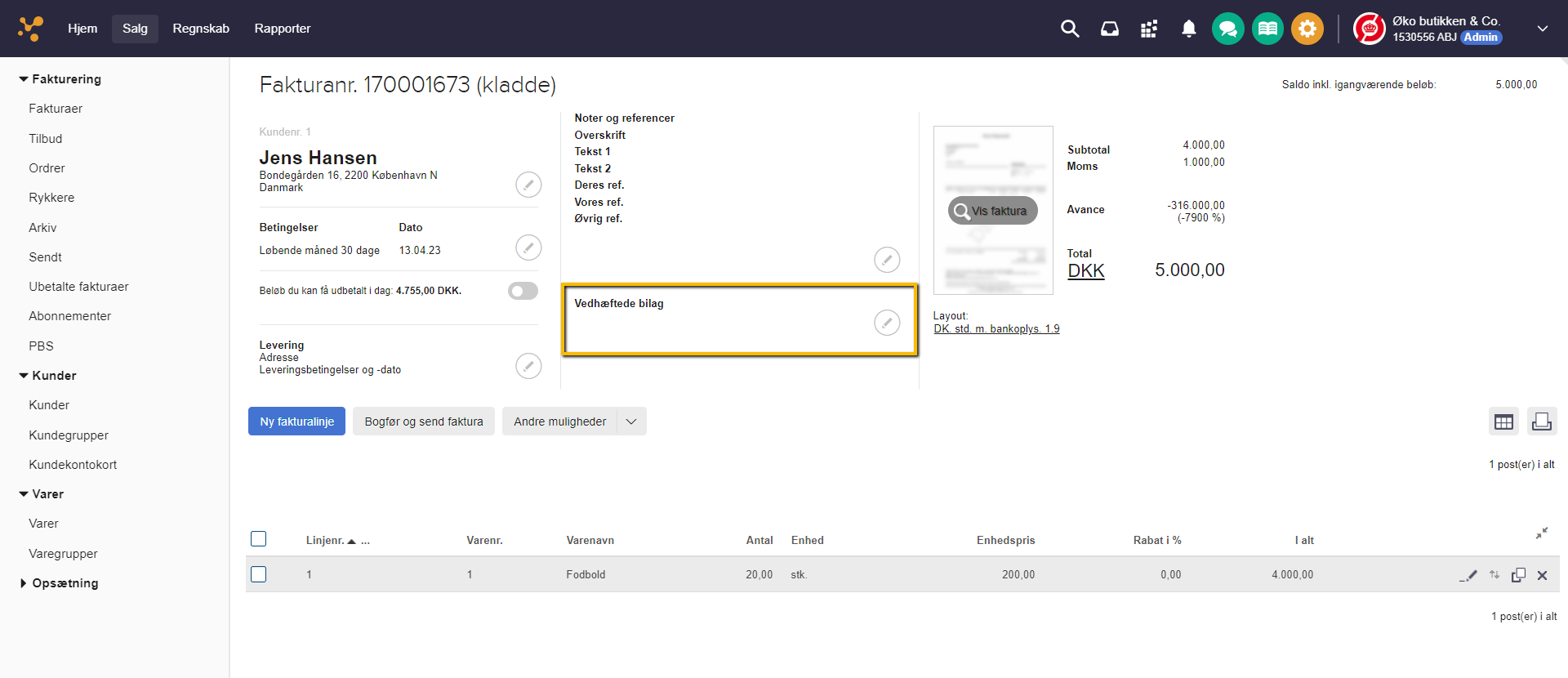Click the search magnifier icon in top bar
The height and width of the screenshot is (678, 1568).
coord(1069,29)
